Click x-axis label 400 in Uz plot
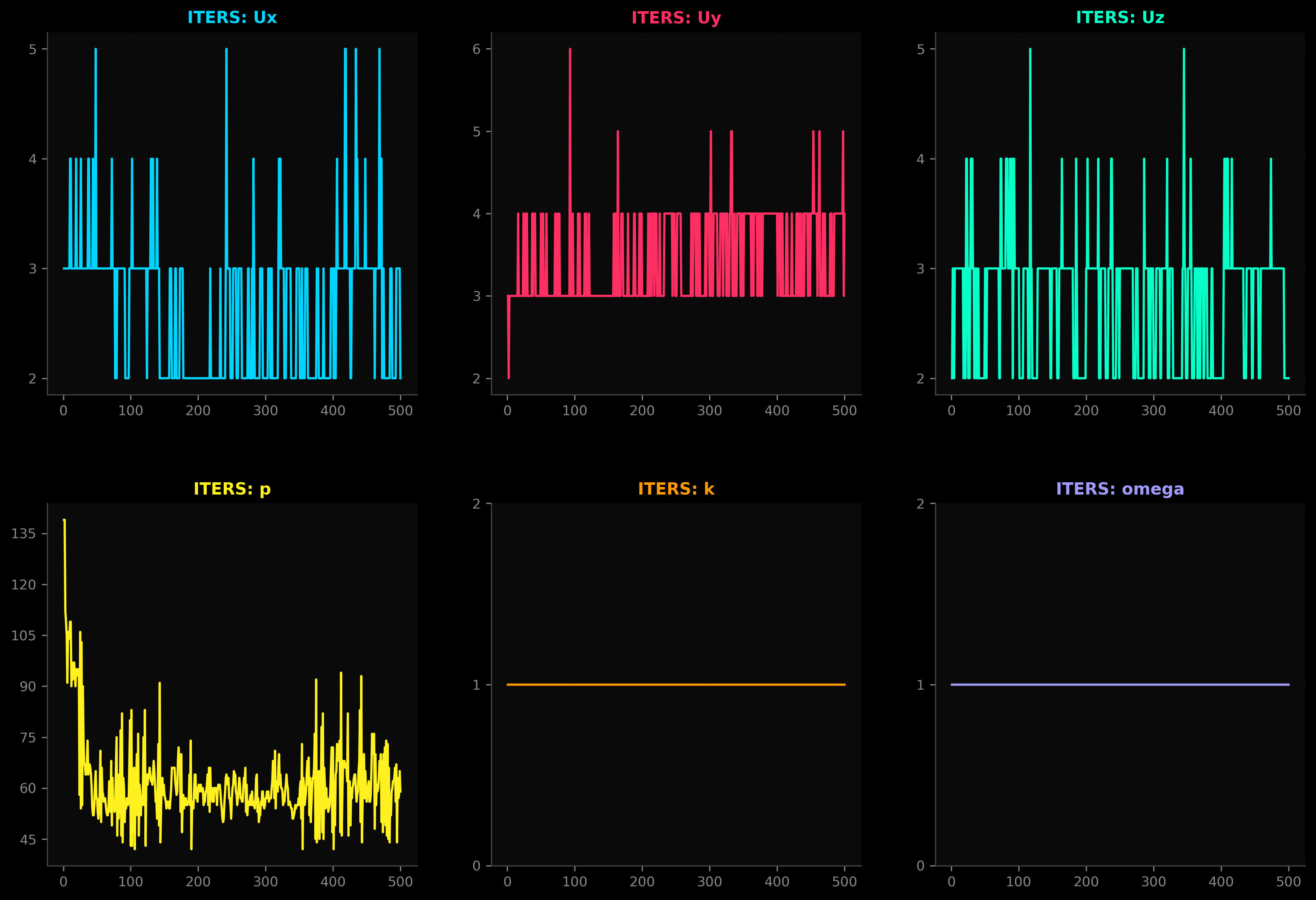Screen dimensions: 1316x900 tap(1221, 411)
